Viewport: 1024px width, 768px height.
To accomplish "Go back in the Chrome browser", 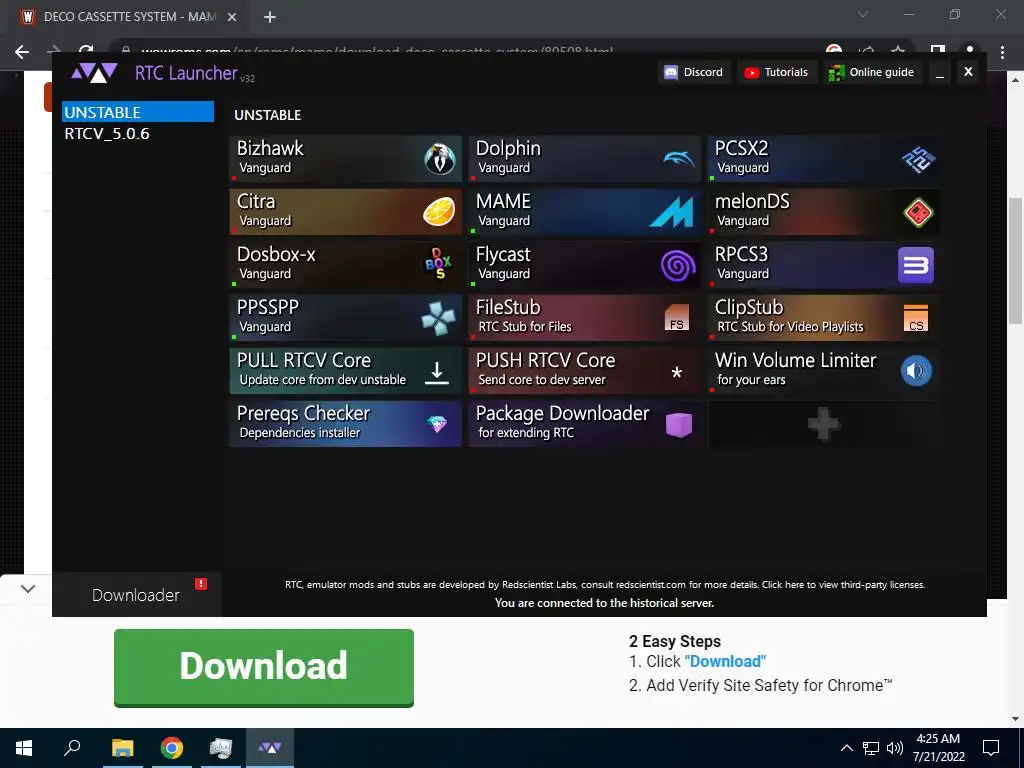I will click(x=22, y=52).
